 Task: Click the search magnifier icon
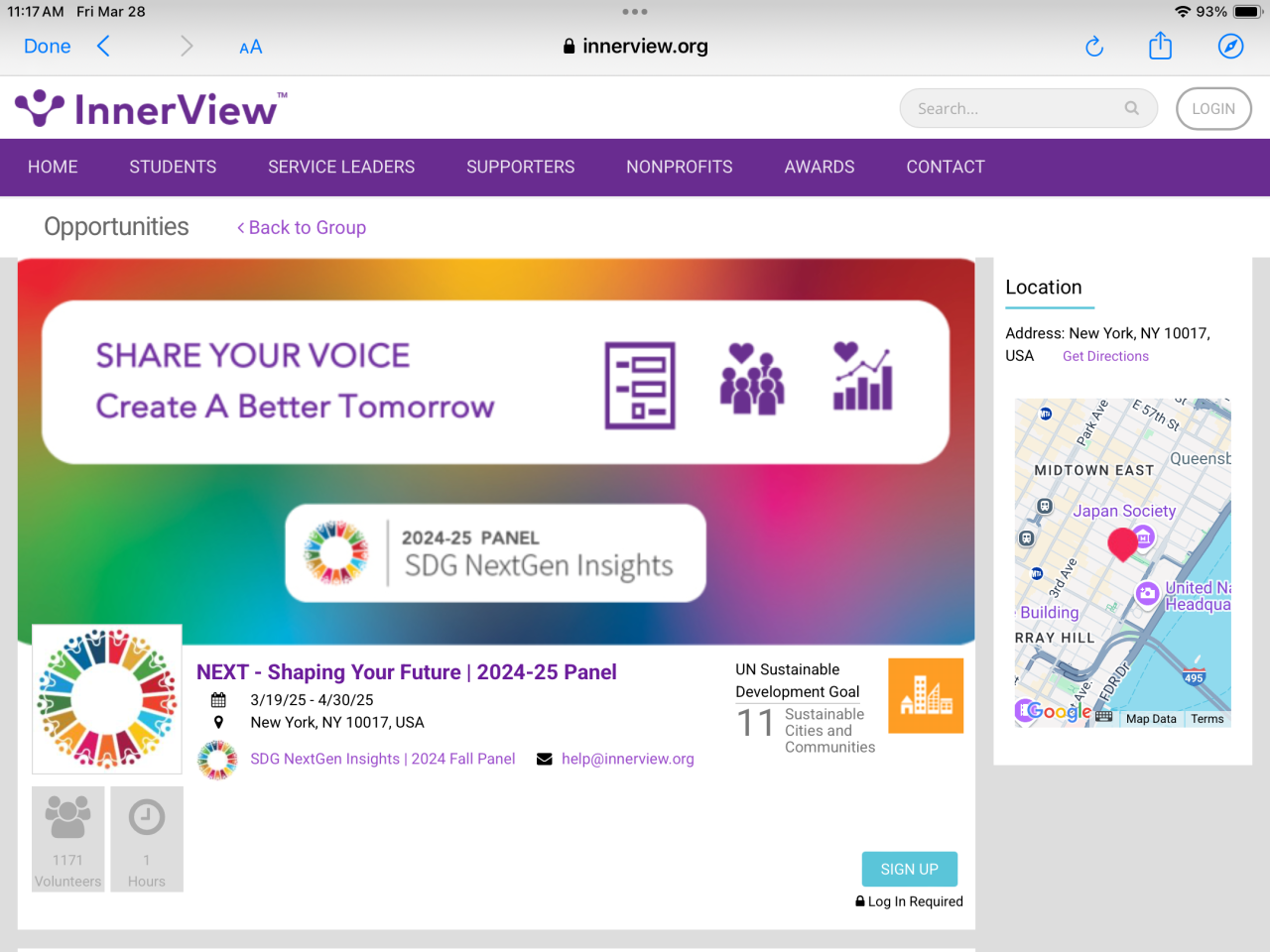[1132, 108]
